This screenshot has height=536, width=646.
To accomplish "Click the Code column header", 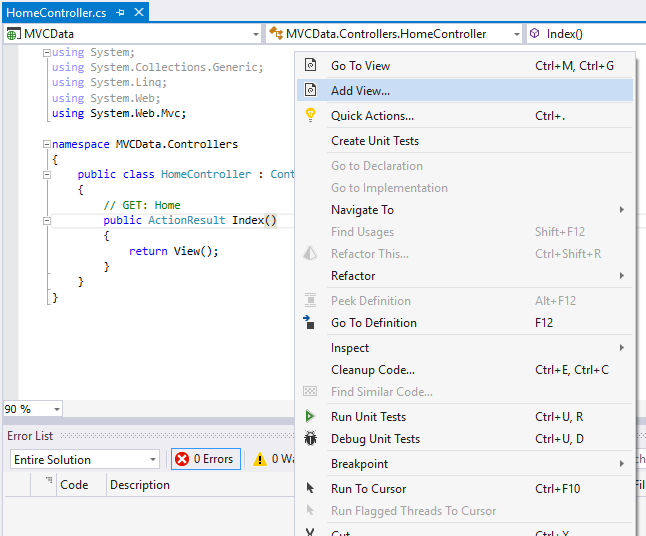I will [x=74, y=485].
